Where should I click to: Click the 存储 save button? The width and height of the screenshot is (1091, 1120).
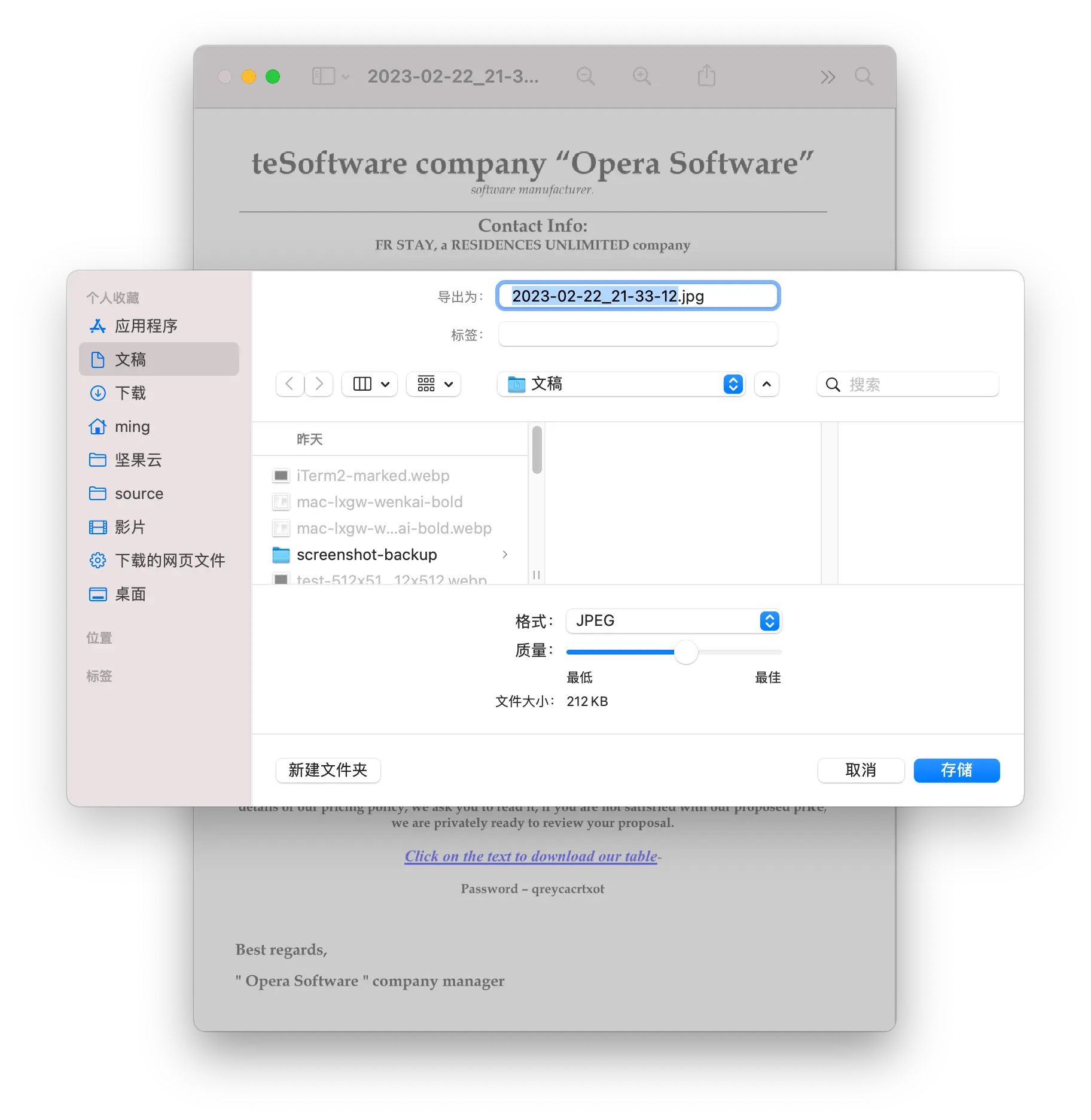(956, 771)
